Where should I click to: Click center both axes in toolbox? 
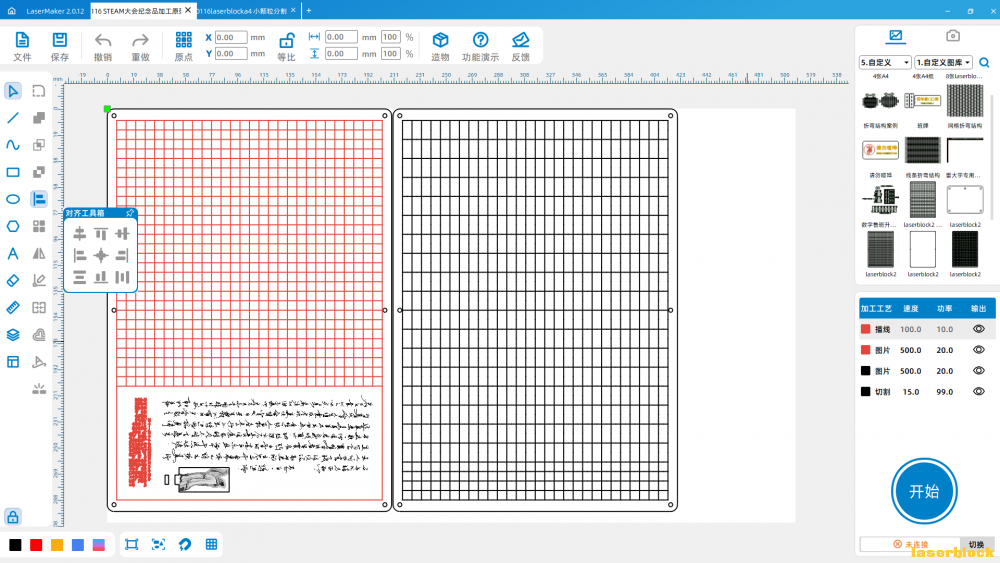pos(101,255)
